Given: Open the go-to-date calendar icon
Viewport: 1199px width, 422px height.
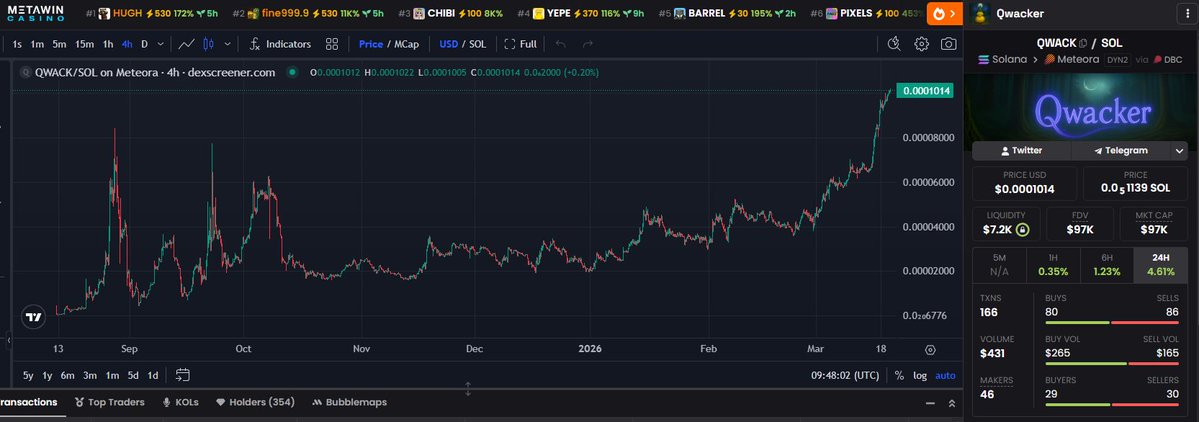Looking at the screenshot, I should [x=182, y=375].
